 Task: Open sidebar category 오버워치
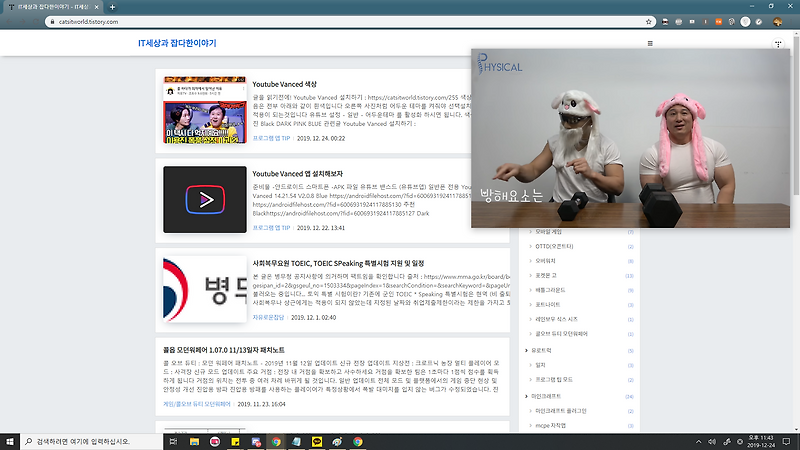click(x=545, y=261)
